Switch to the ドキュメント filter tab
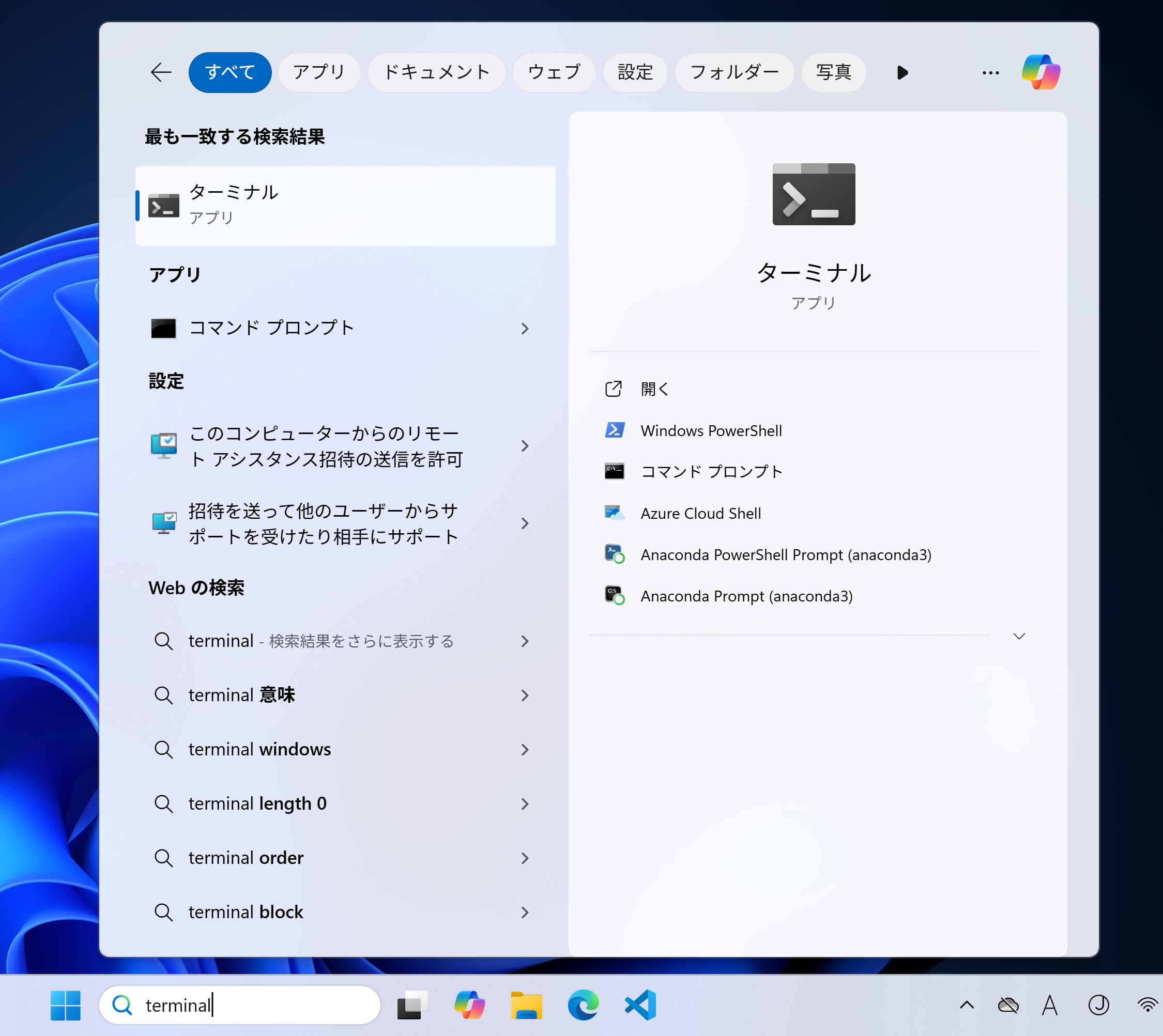Viewport: 1163px width, 1036px height. point(436,72)
